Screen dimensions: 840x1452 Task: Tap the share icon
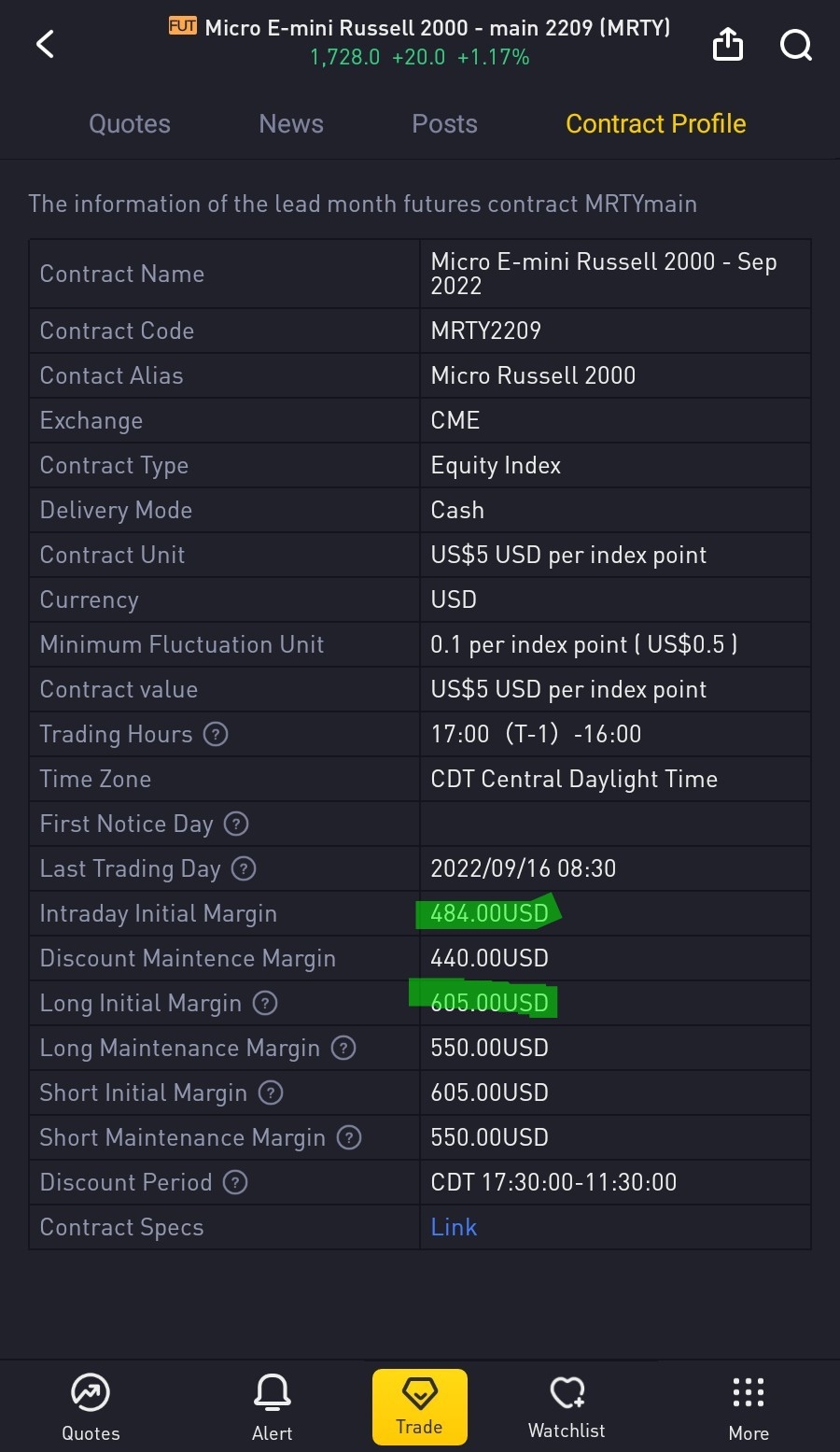728,44
